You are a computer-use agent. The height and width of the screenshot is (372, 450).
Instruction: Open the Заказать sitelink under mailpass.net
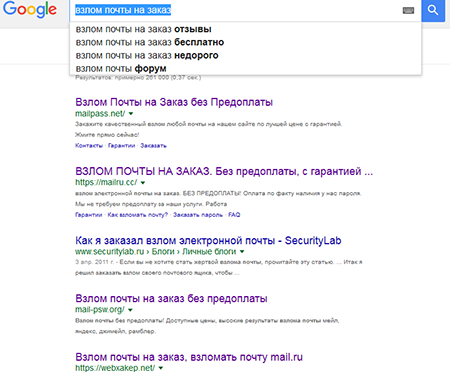point(153,146)
